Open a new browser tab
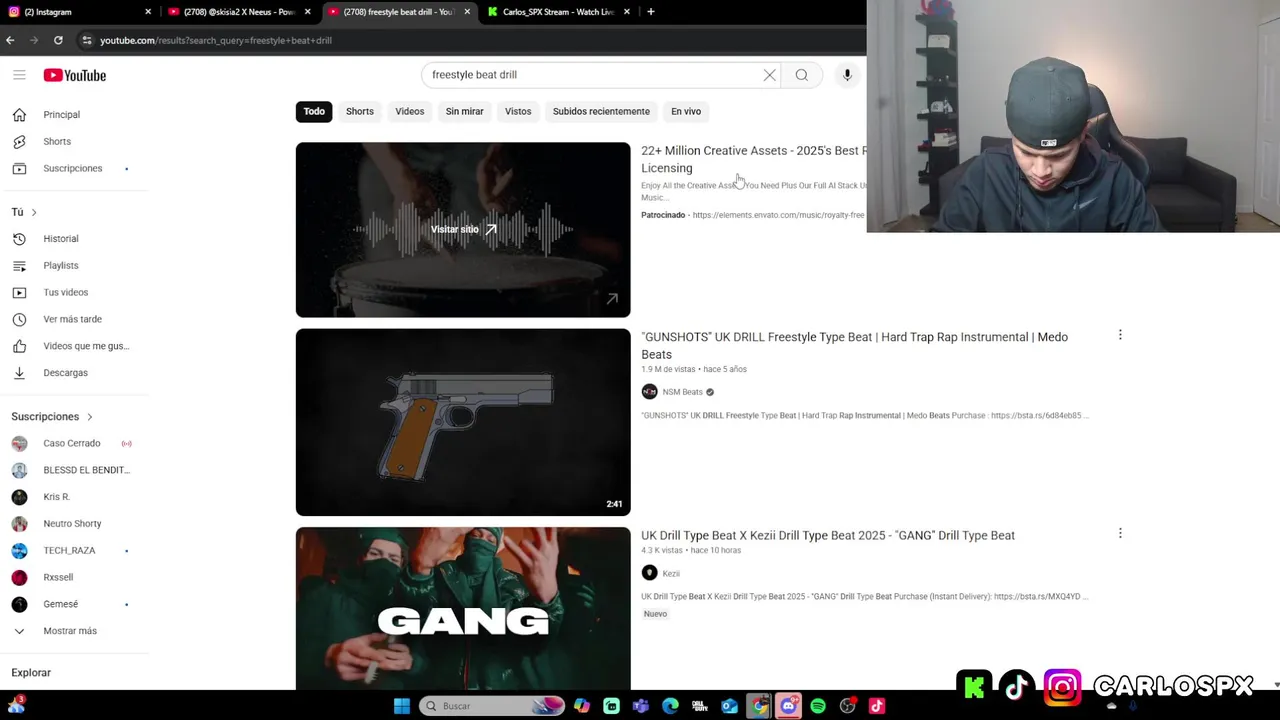The width and height of the screenshot is (1280, 720). pyautogui.click(x=650, y=12)
